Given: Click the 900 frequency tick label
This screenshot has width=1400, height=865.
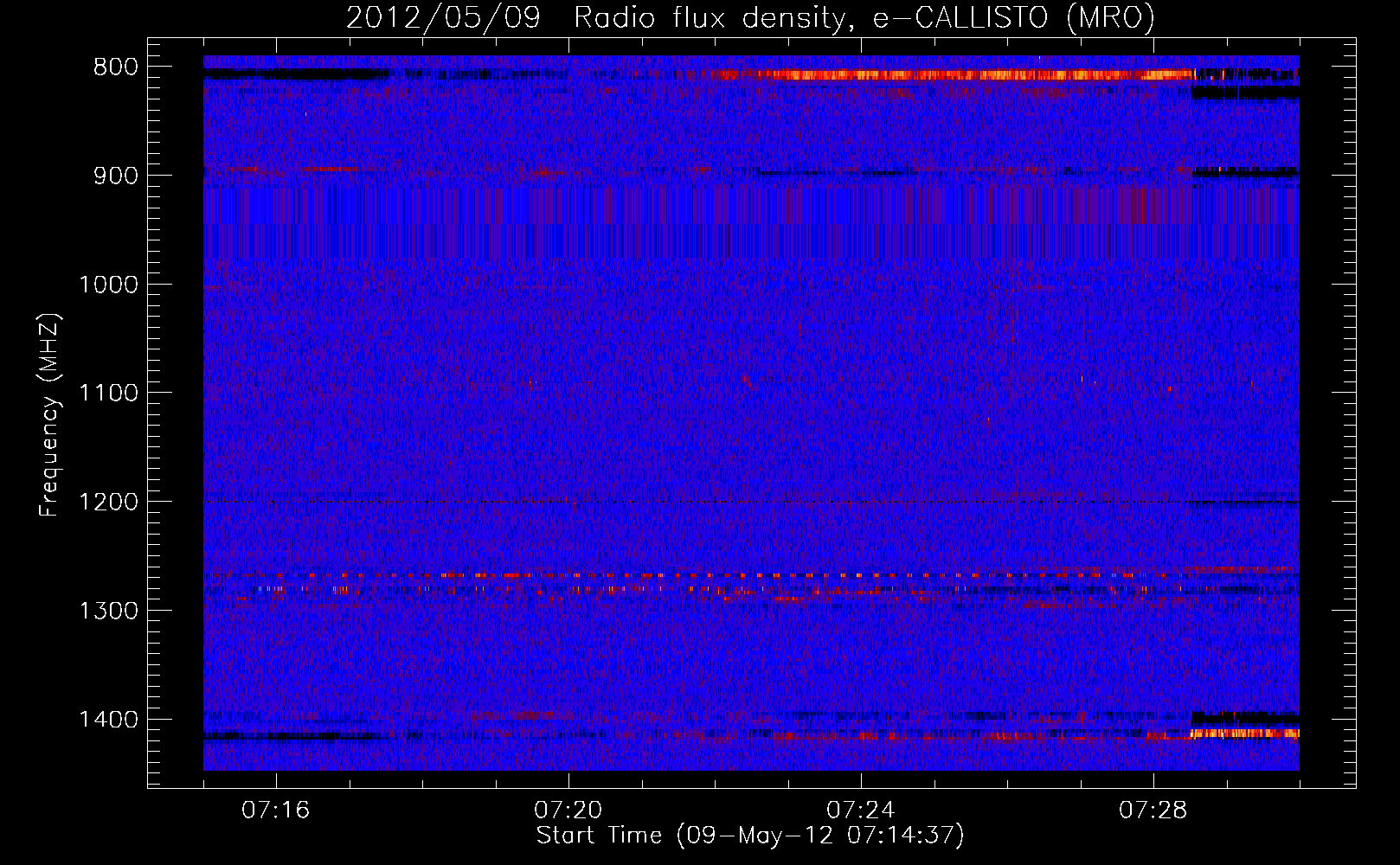Looking at the screenshot, I should tap(116, 176).
